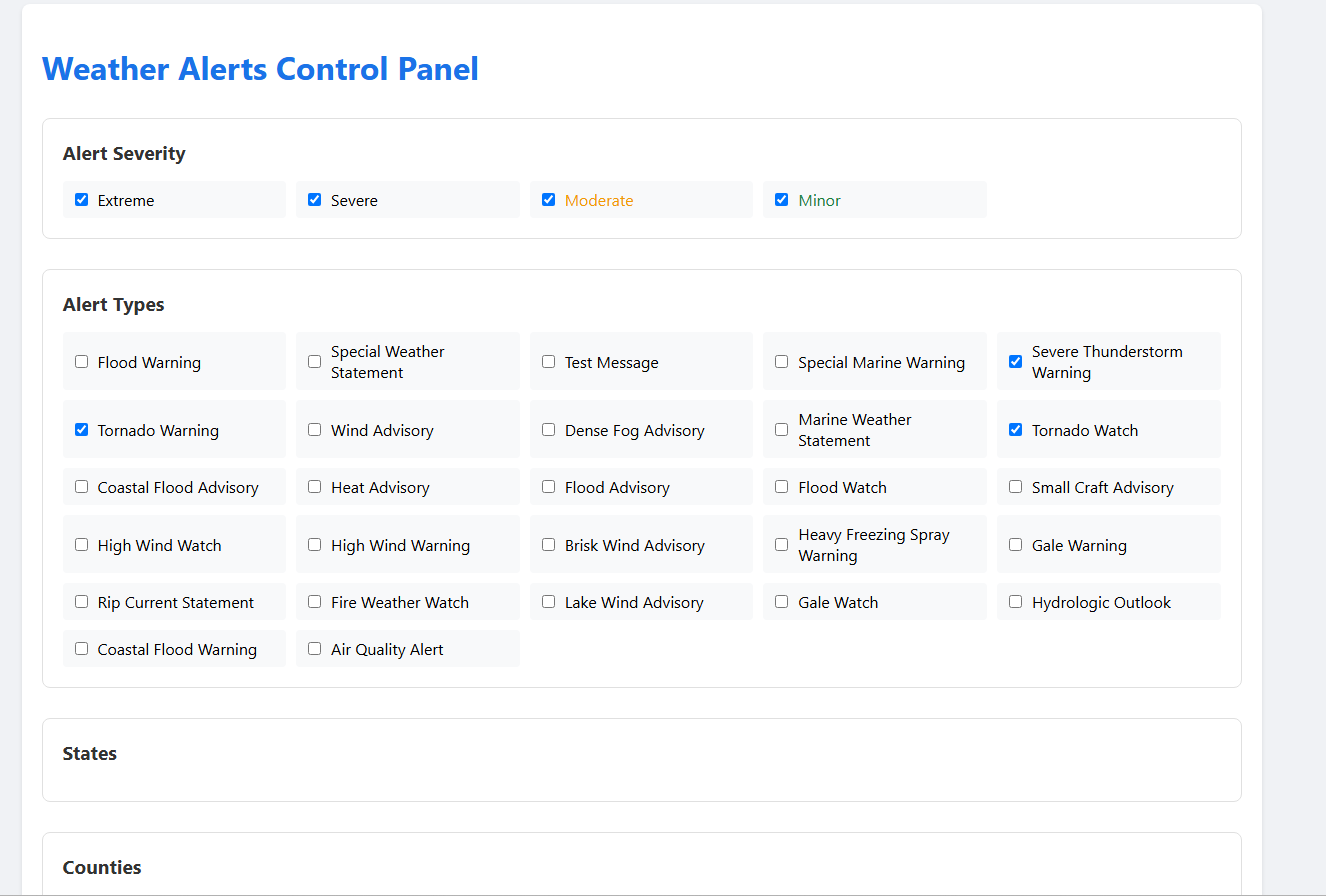This screenshot has height=896, width=1326.
Task: Select the Wind Advisory checkbox
Action: 315,430
